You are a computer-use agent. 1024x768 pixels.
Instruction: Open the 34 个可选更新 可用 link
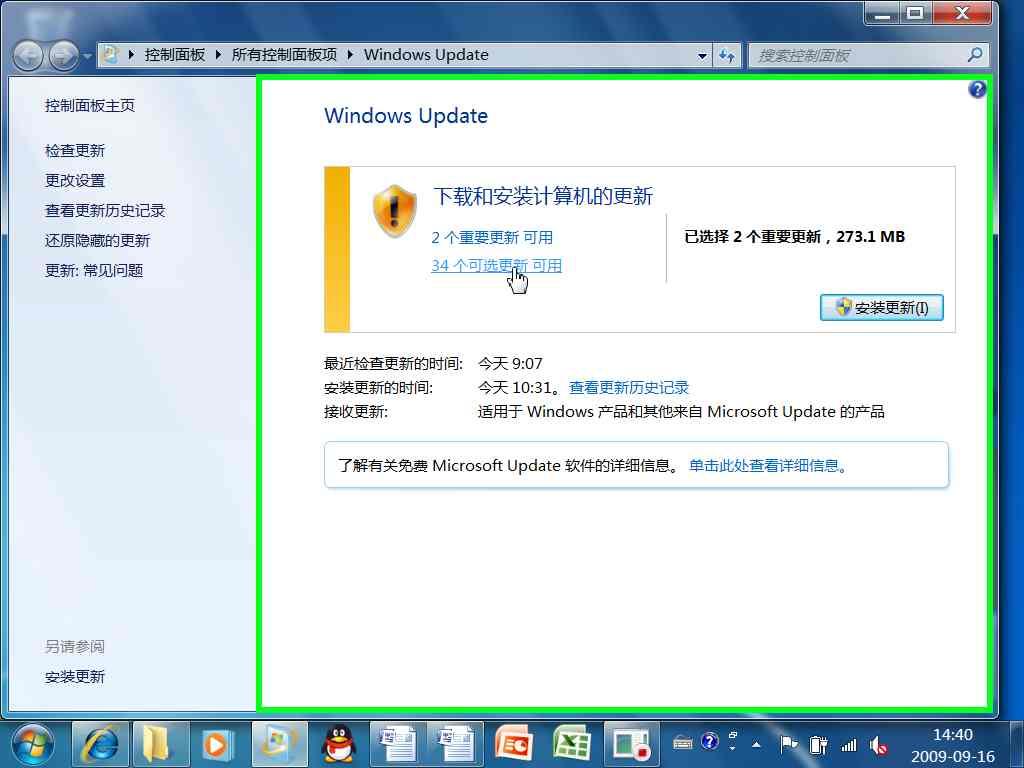tap(496, 265)
